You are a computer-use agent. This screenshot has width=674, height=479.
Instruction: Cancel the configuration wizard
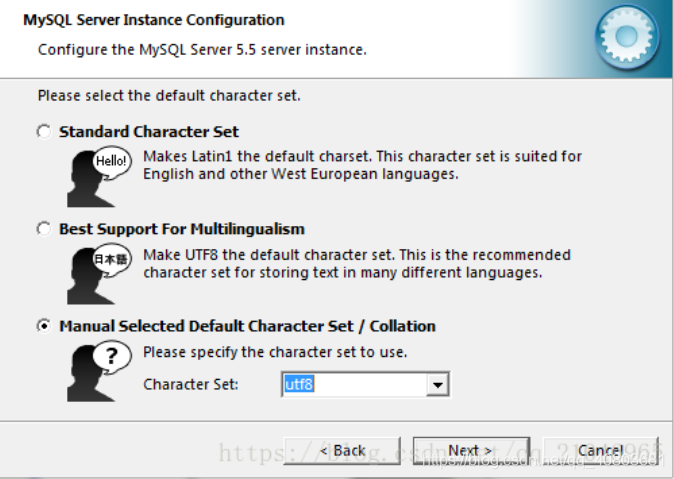pyautogui.click(x=601, y=451)
